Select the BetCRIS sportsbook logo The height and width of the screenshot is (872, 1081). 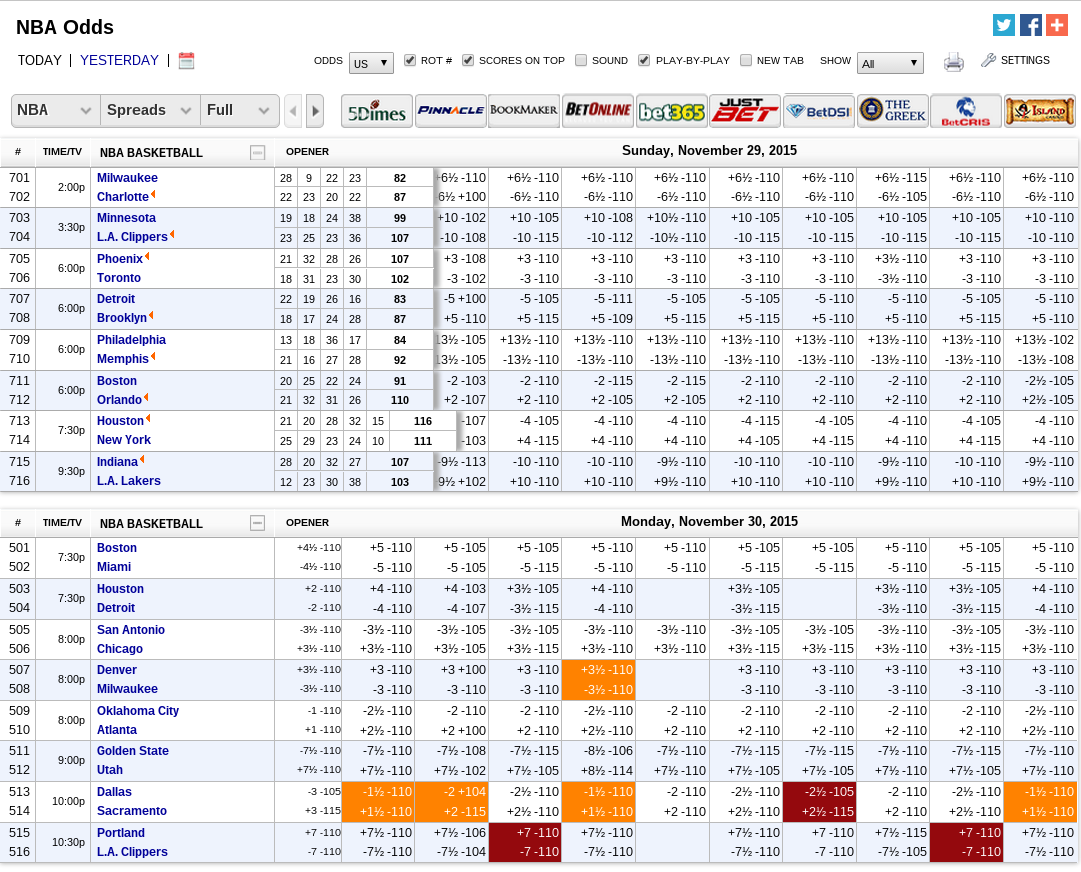tap(966, 111)
